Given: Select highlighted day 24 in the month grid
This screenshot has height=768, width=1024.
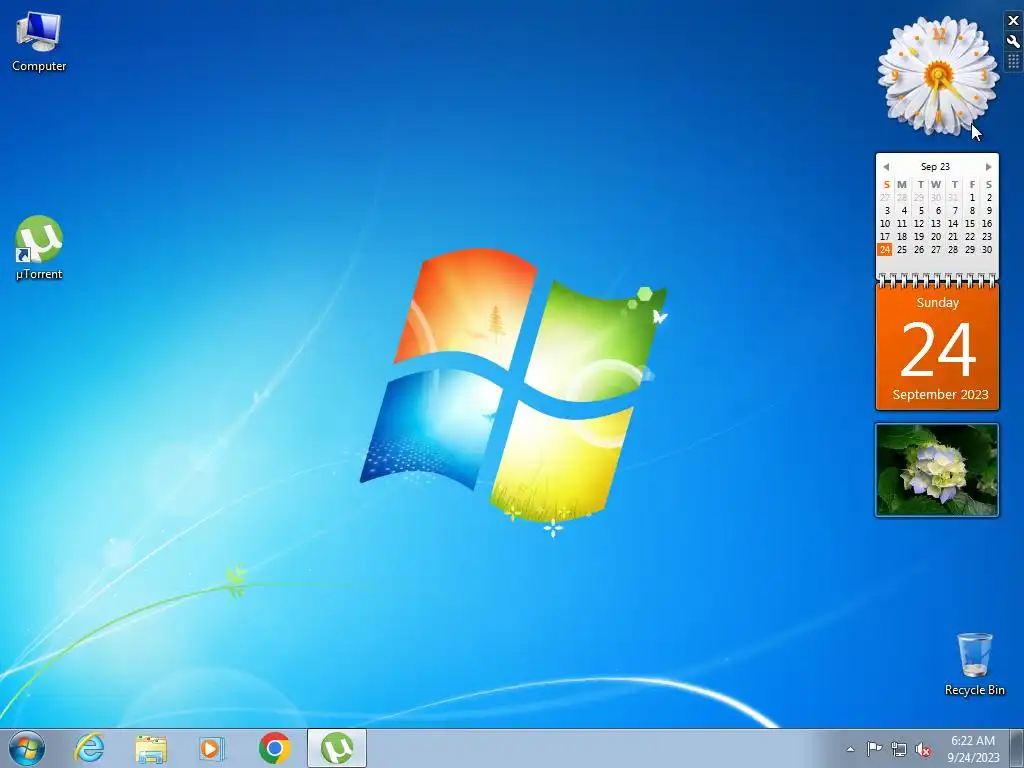Looking at the screenshot, I should tap(885, 249).
